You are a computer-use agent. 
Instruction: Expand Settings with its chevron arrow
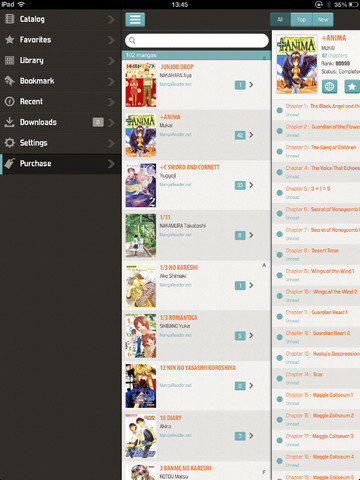point(111,143)
